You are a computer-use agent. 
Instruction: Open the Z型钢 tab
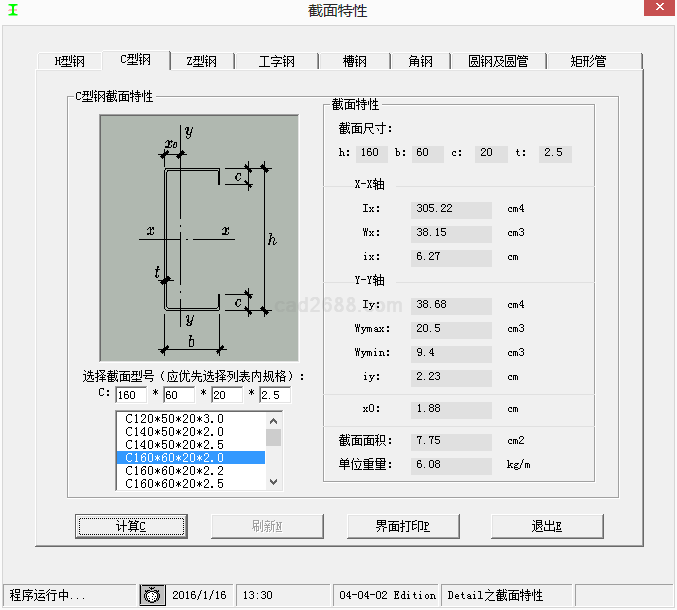click(x=201, y=61)
